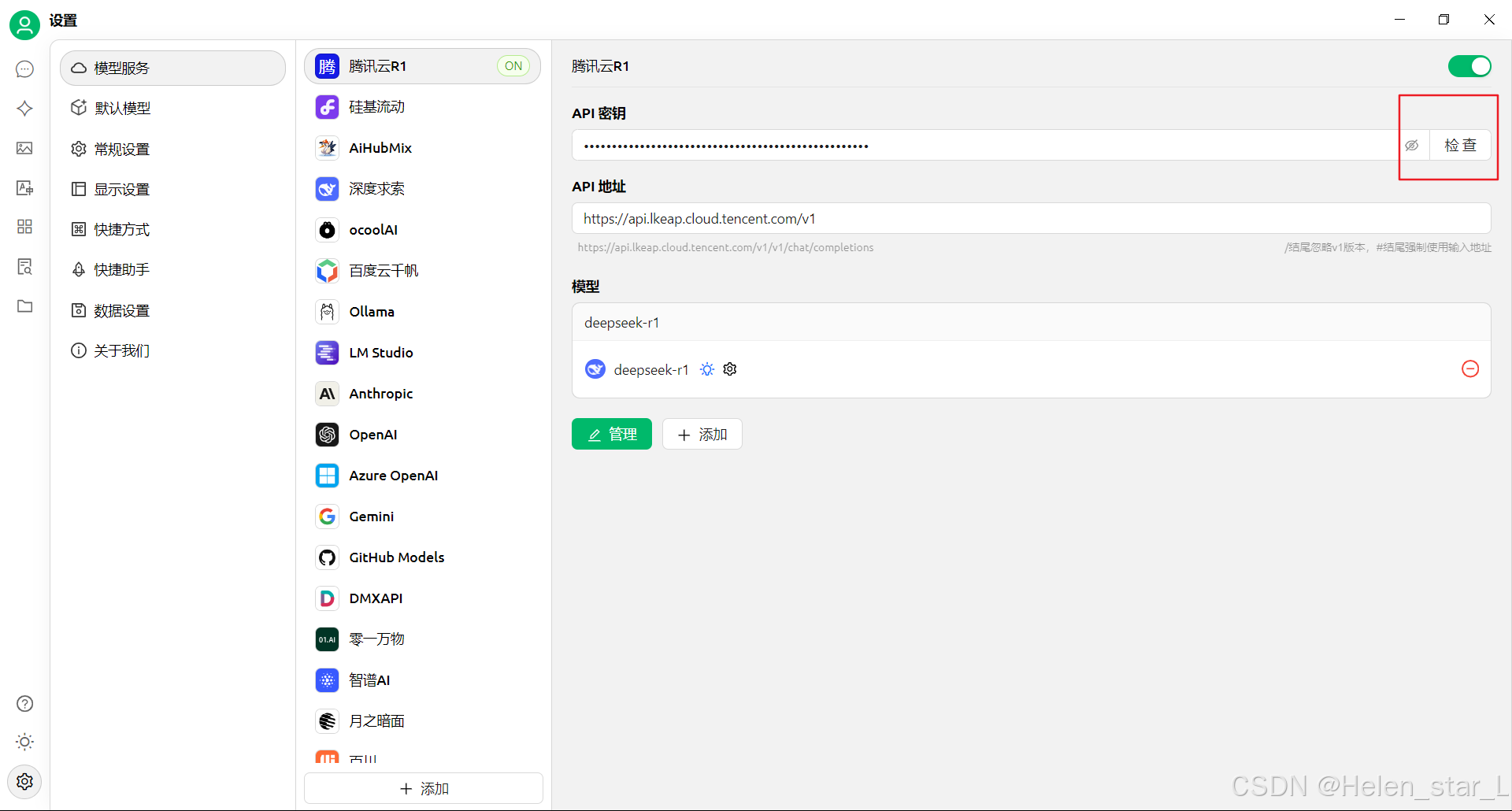Click the 腾讯云R1 provider logo icon
Image resolution: width=1512 pixels, height=811 pixels.
point(327,66)
